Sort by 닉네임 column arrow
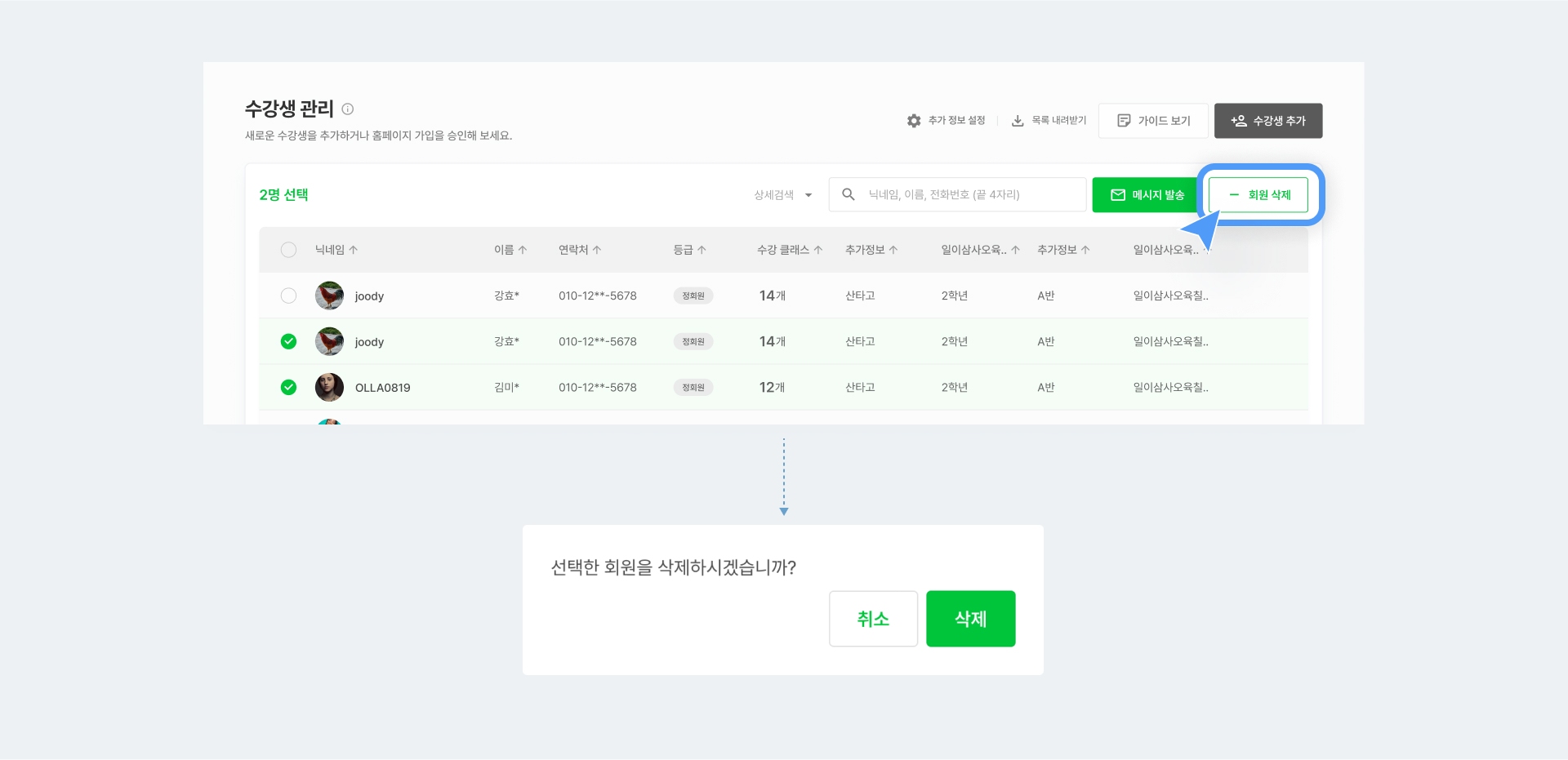1568x760 pixels. point(354,250)
